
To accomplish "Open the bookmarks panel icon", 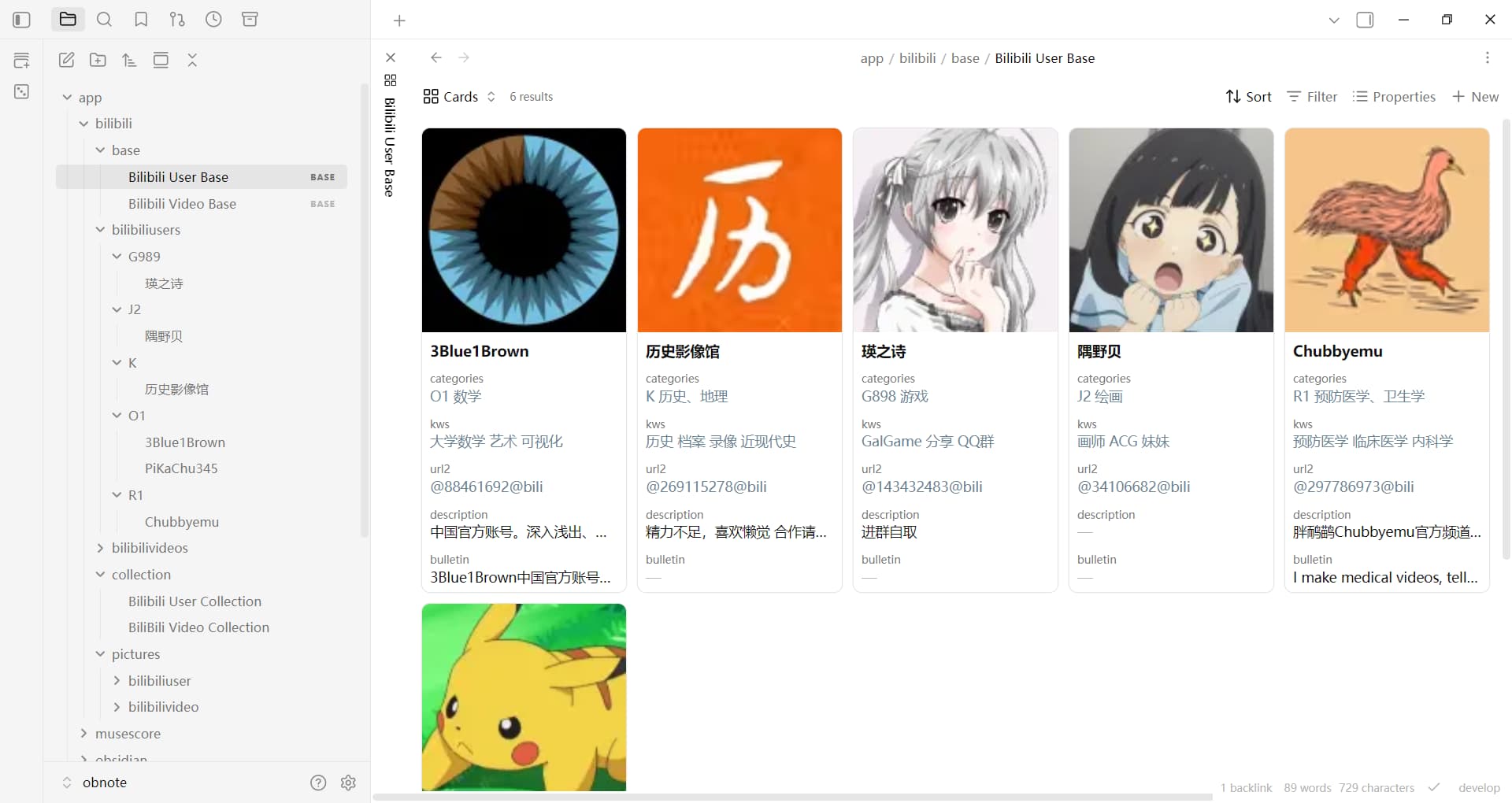I will (141, 20).
